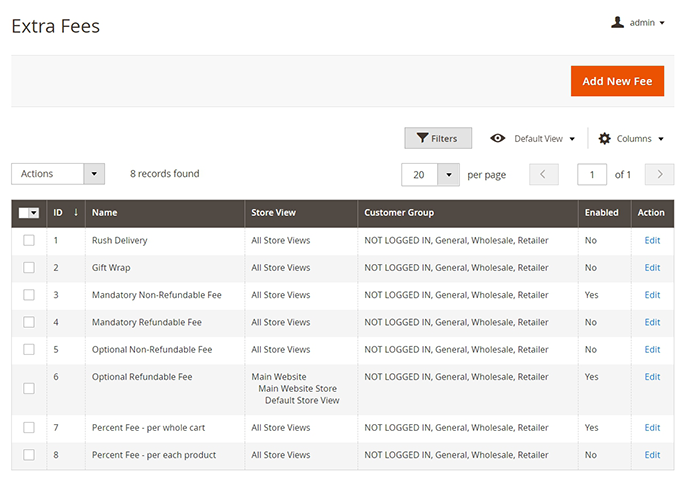Check the Percent Fee per whole cart checkbox

click(x=29, y=428)
